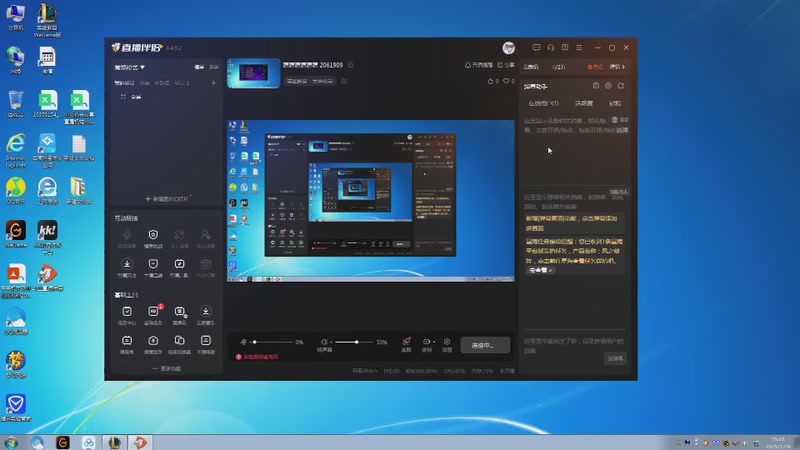Open the hamburger menu in title bar
Image resolution: width=800 pixels, height=450 pixels.
tap(579, 47)
